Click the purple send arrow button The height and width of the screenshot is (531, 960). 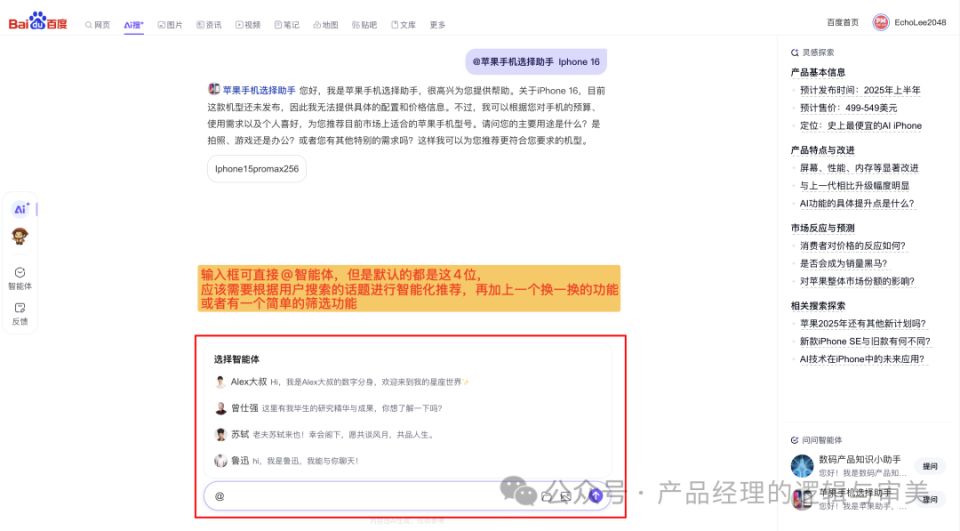(596, 495)
